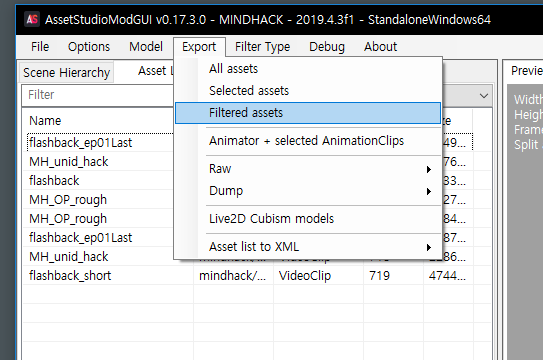Screen dimensions: 543x360
Task: Switch to the Preview tab
Action: pyautogui.click(x=526, y=71)
